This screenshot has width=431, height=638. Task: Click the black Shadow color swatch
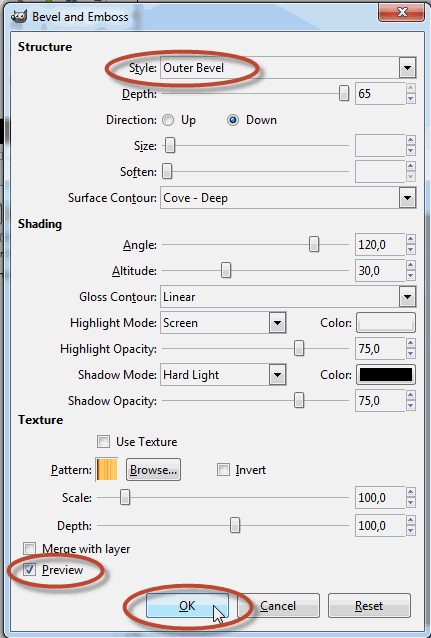point(386,375)
